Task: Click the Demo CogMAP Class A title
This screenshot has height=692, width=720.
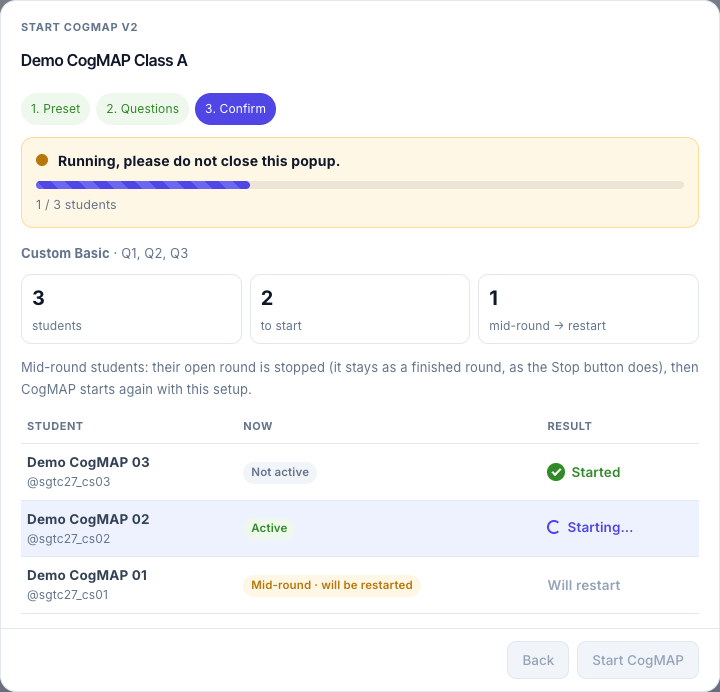Action: (x=104, y=61)
